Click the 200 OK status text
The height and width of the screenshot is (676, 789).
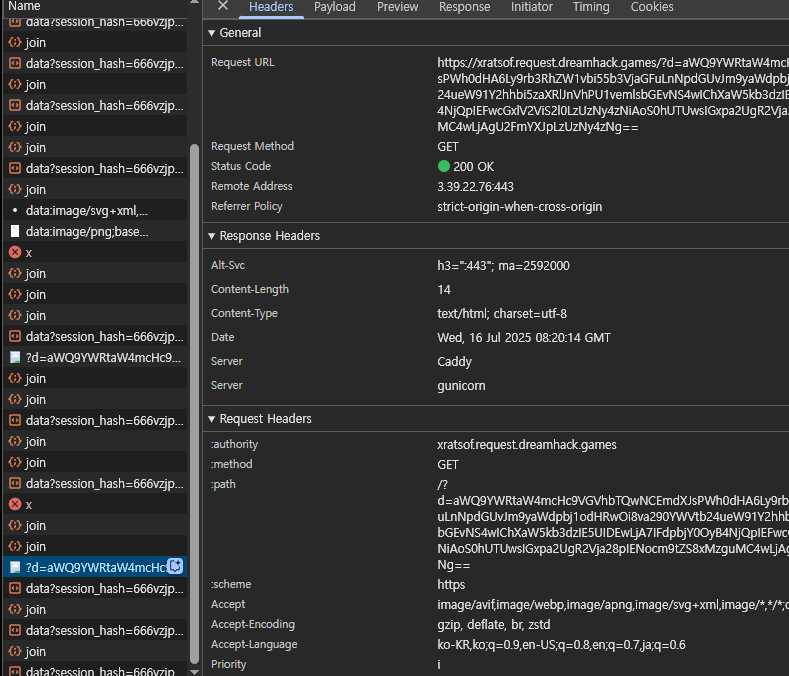click(x=474, y=167)
